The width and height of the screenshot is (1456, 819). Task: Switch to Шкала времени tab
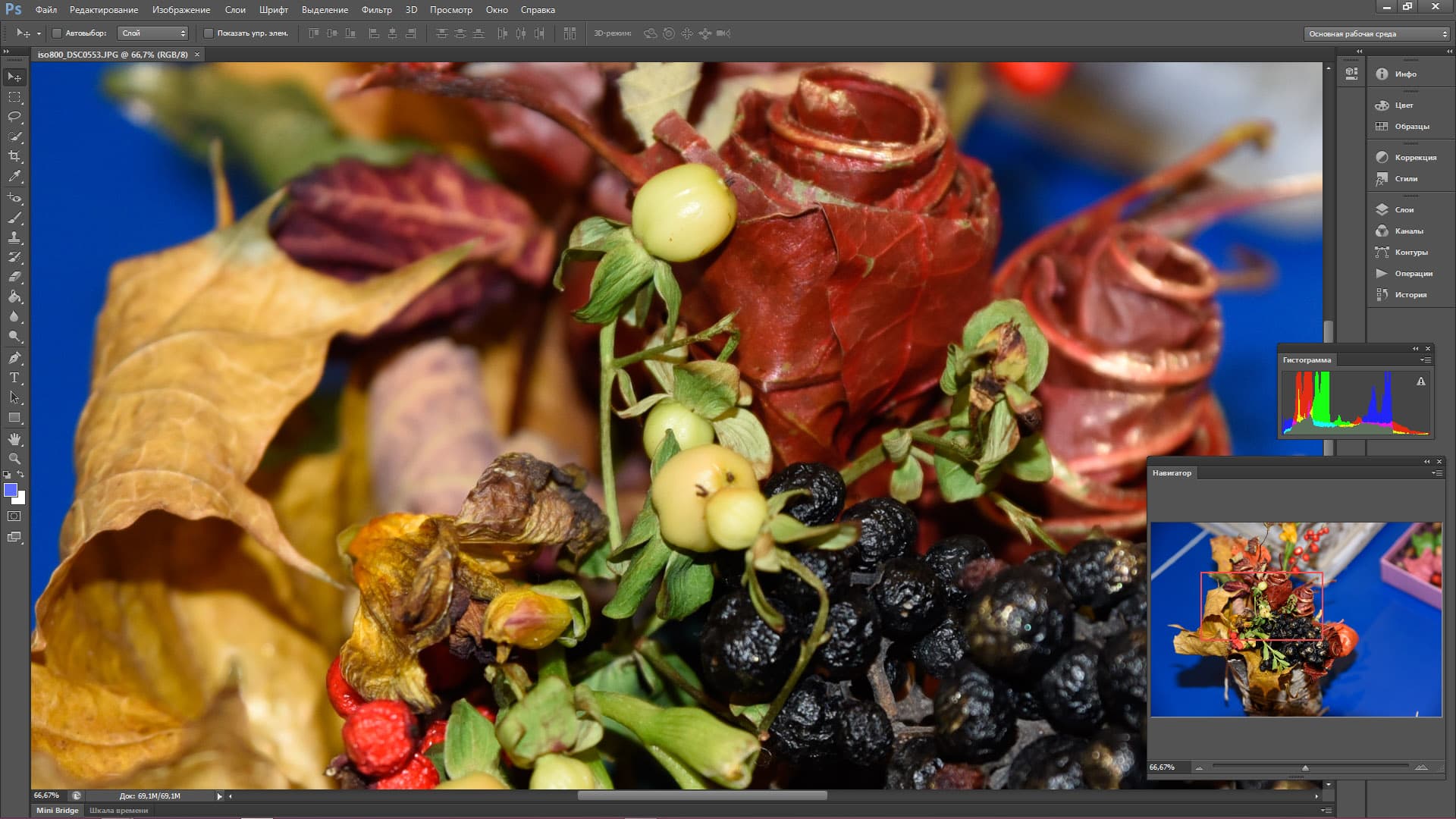119,810
